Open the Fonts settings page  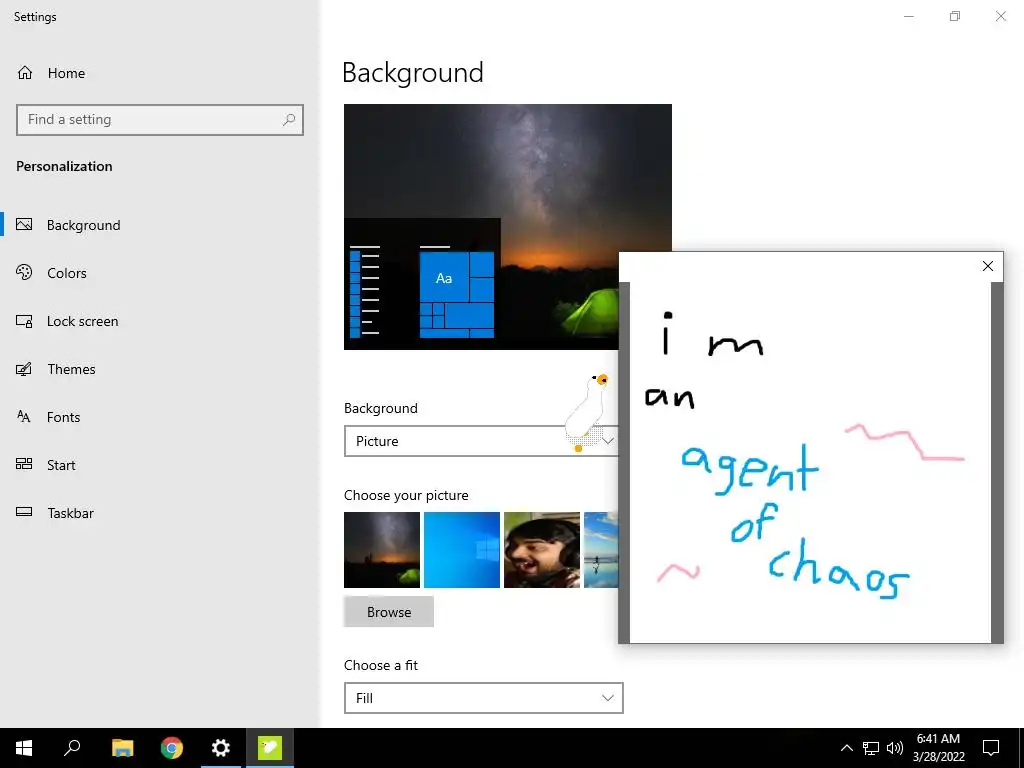63,417
